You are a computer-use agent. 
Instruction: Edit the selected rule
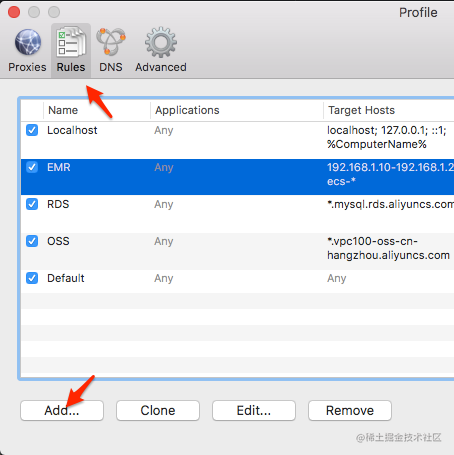(x=254, y=410)
